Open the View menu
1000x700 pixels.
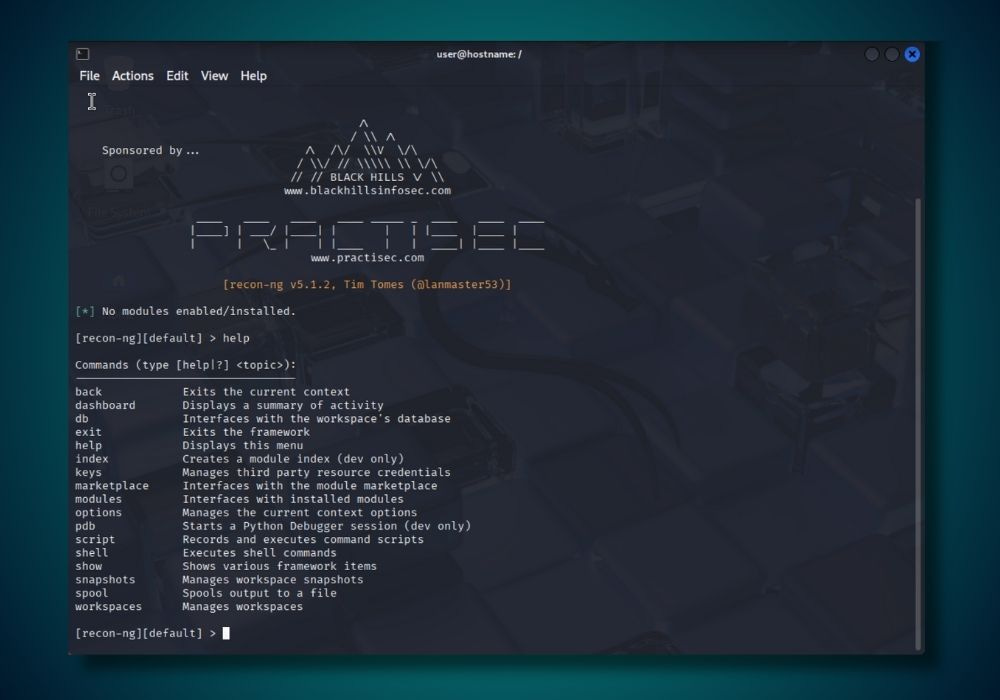tap(214, 76)
